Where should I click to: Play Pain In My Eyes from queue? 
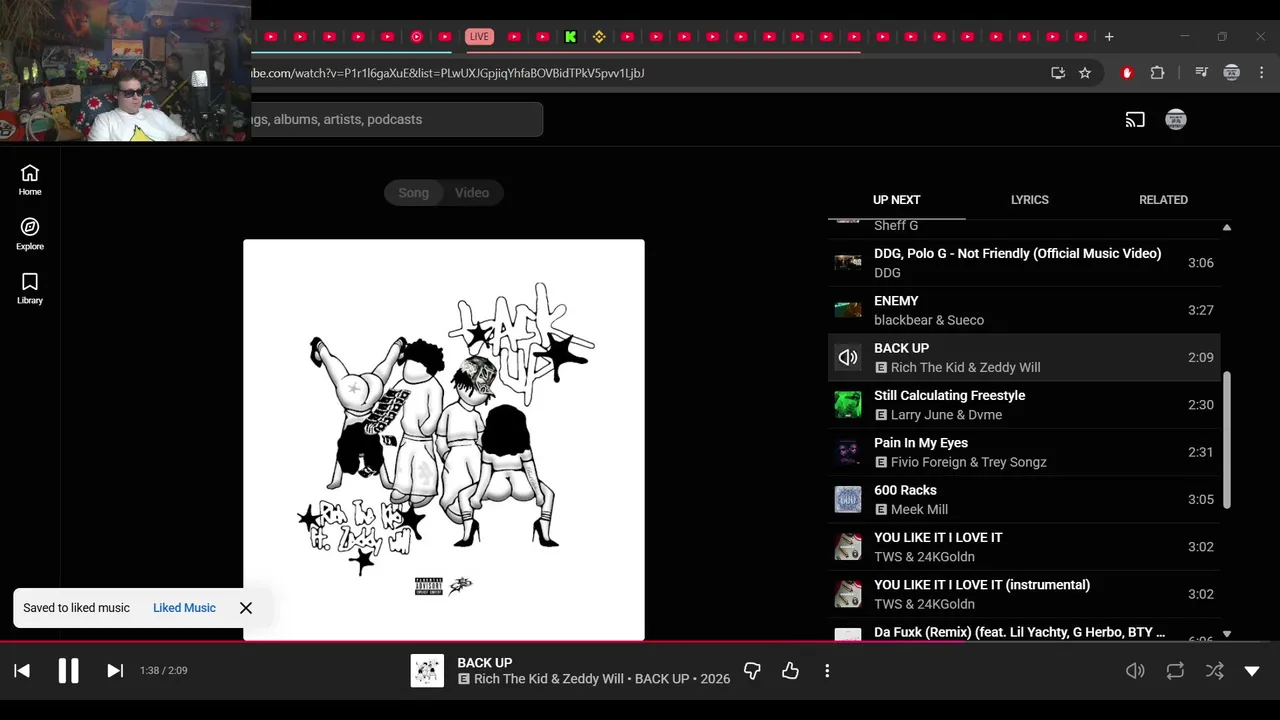click(x=1024, y=452)
